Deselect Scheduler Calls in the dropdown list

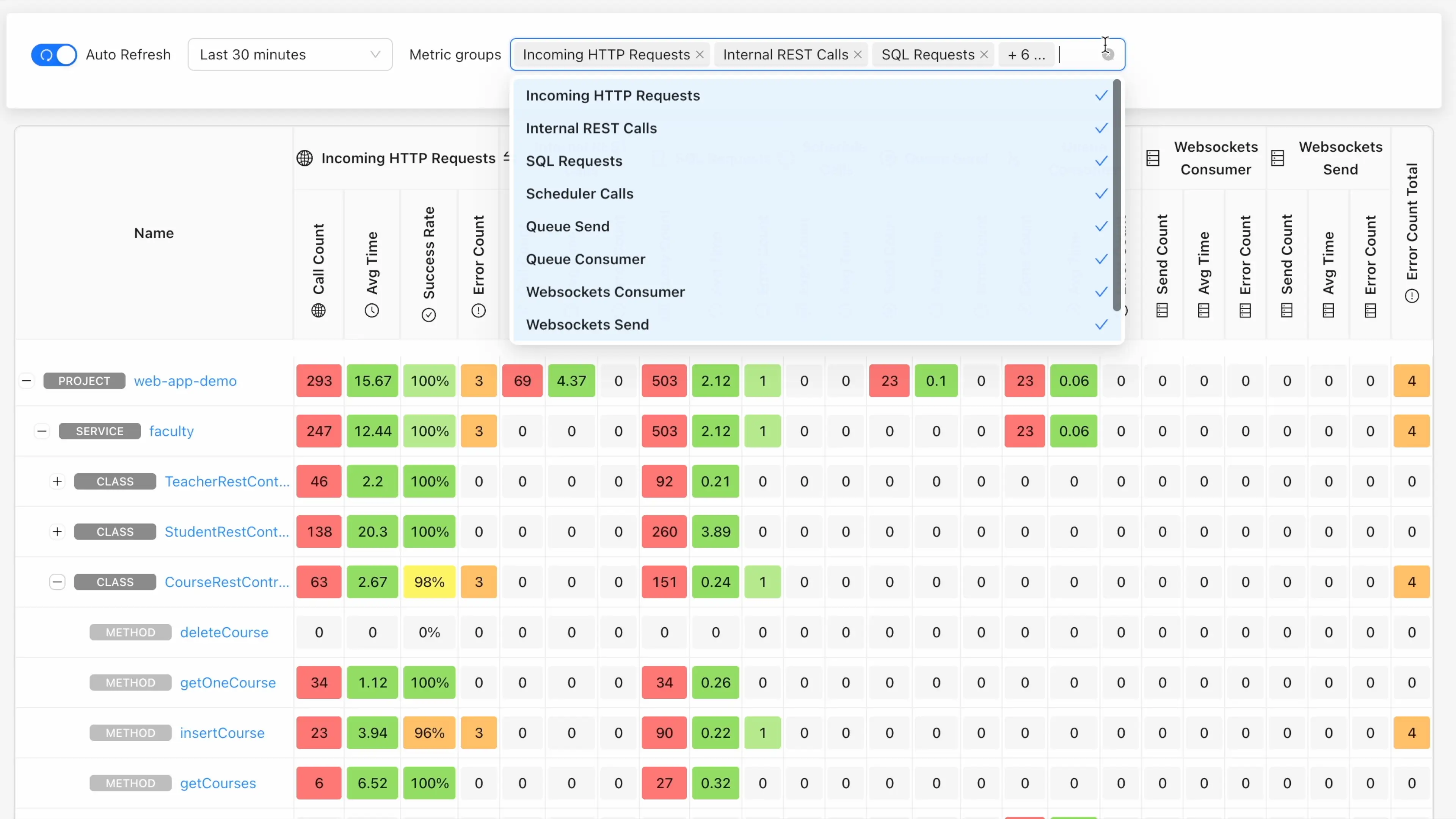[x=580, y=194]
